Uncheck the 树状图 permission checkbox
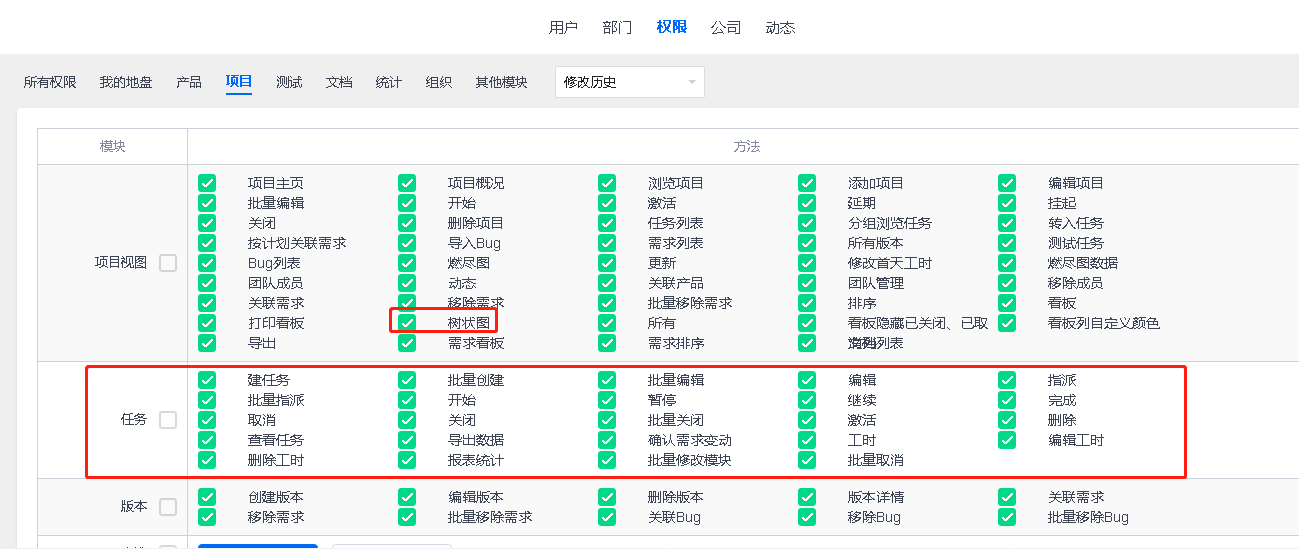 pyautogui.click(x=407, y=323)
